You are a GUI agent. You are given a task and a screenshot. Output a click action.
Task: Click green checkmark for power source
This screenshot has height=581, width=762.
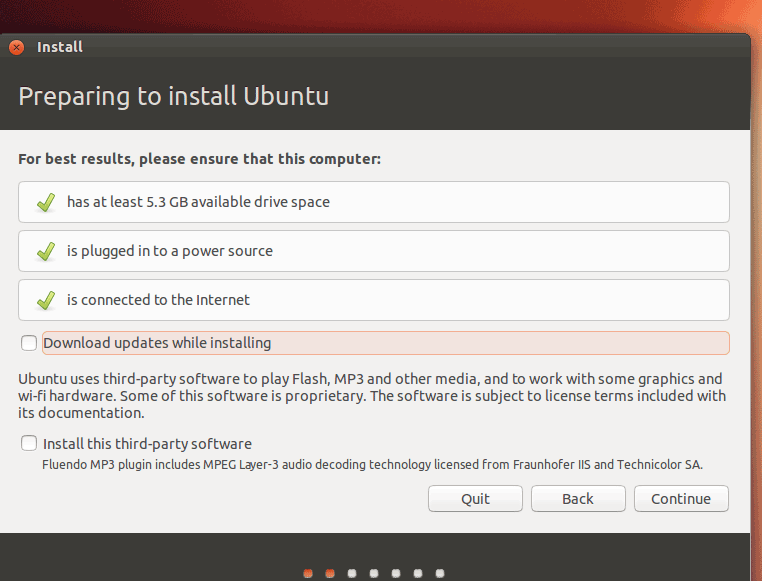coord(46,252)
